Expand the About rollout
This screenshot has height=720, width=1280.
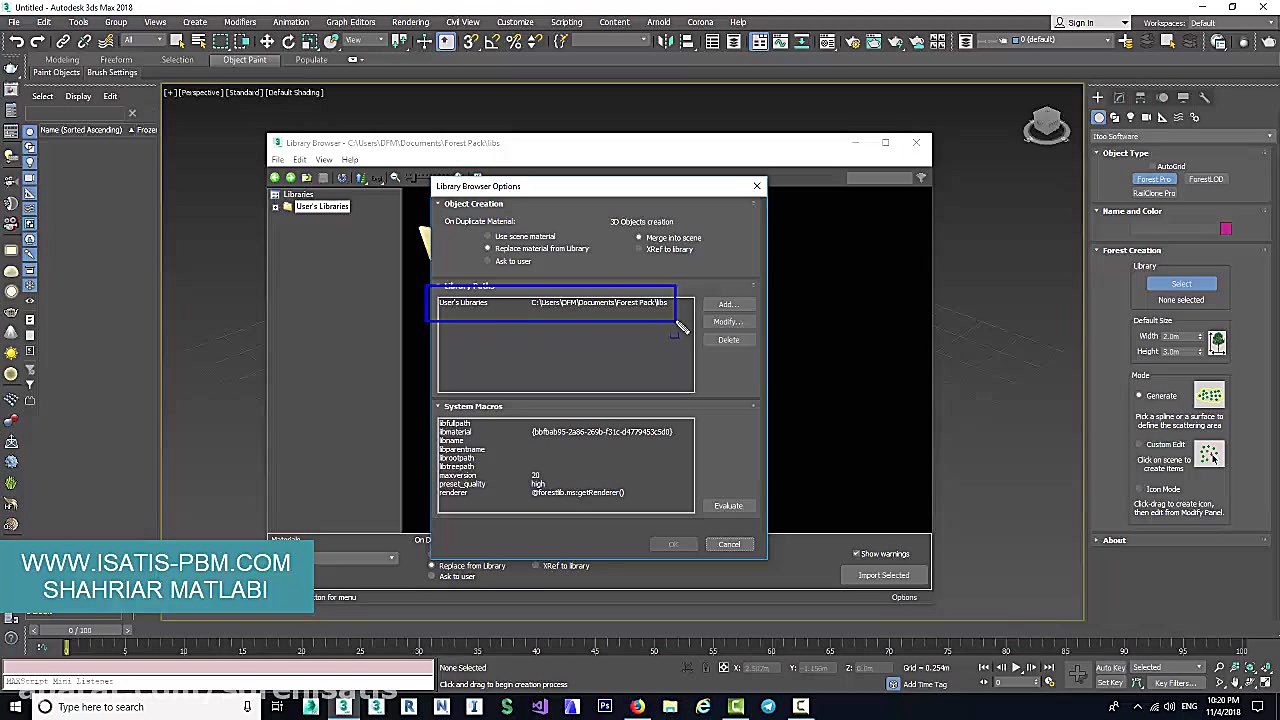pyautogui.click(x=1114, y=540)
